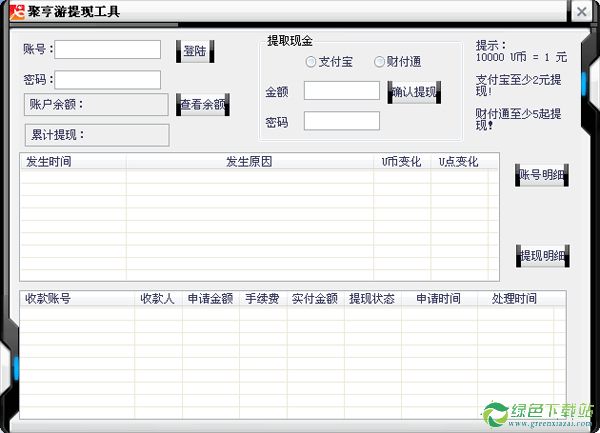Click the 发生原因 column header
The height and width of the screenshot is (433, 600).
(x=249, y=161)
